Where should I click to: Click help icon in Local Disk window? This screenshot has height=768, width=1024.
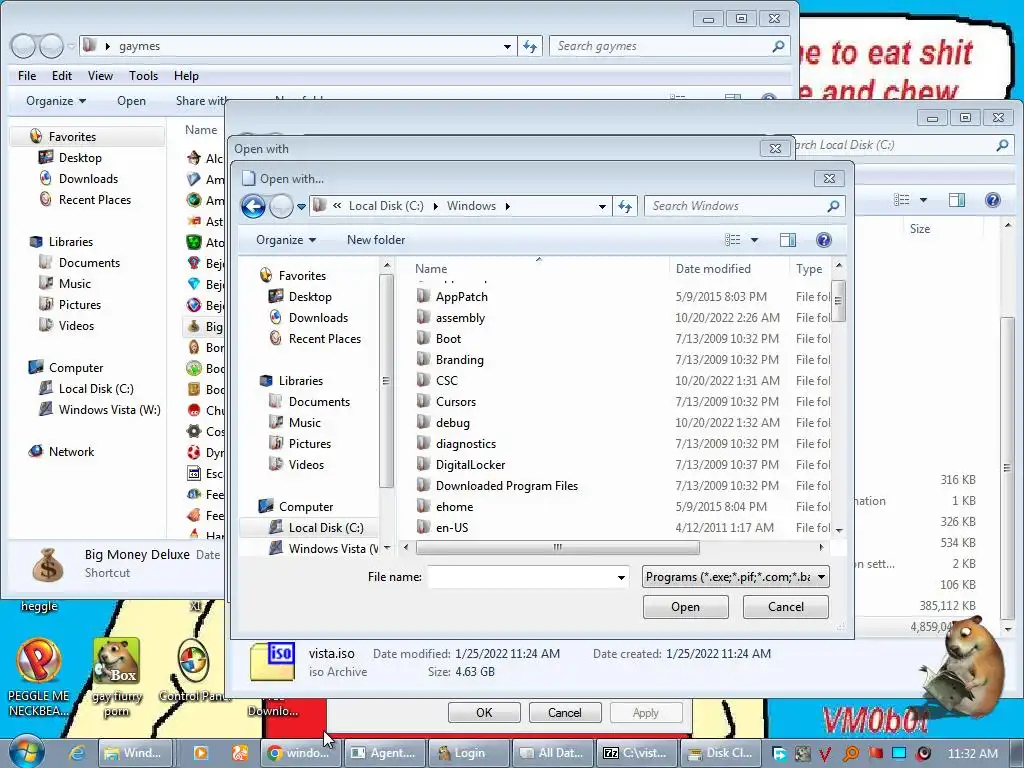click(x=993, y=200)
